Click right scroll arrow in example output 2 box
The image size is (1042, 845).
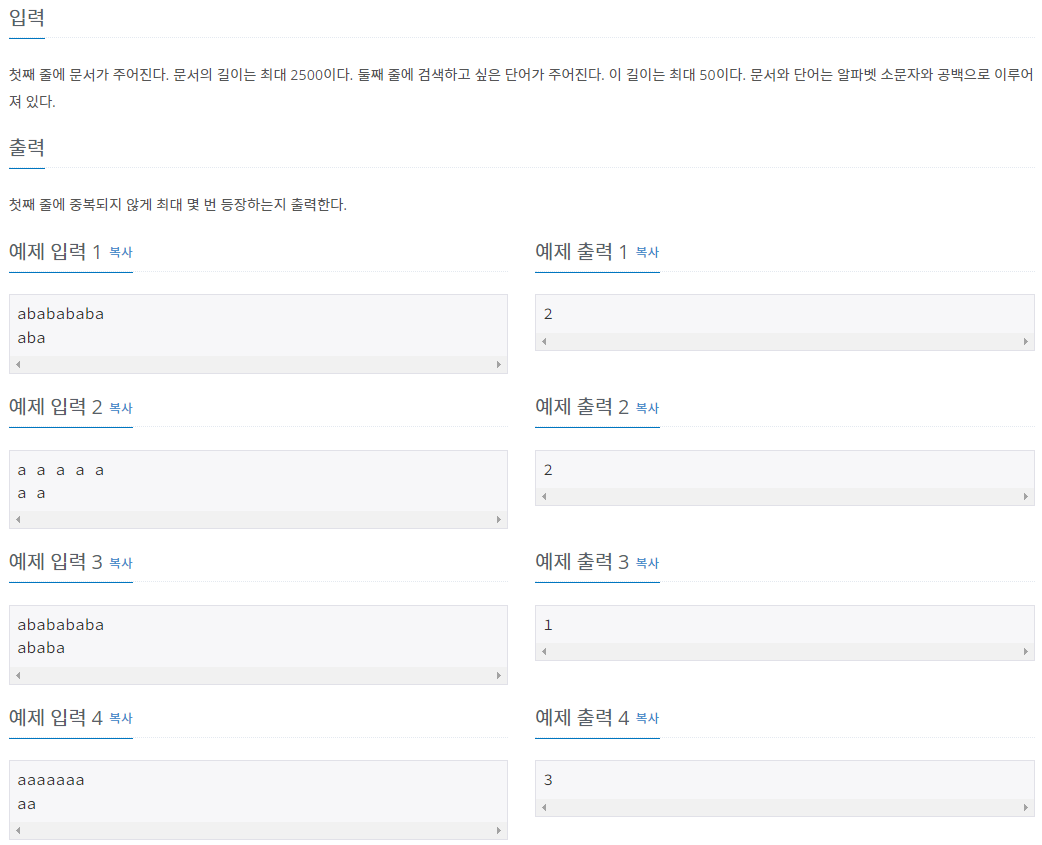[x=1025, y=496]
